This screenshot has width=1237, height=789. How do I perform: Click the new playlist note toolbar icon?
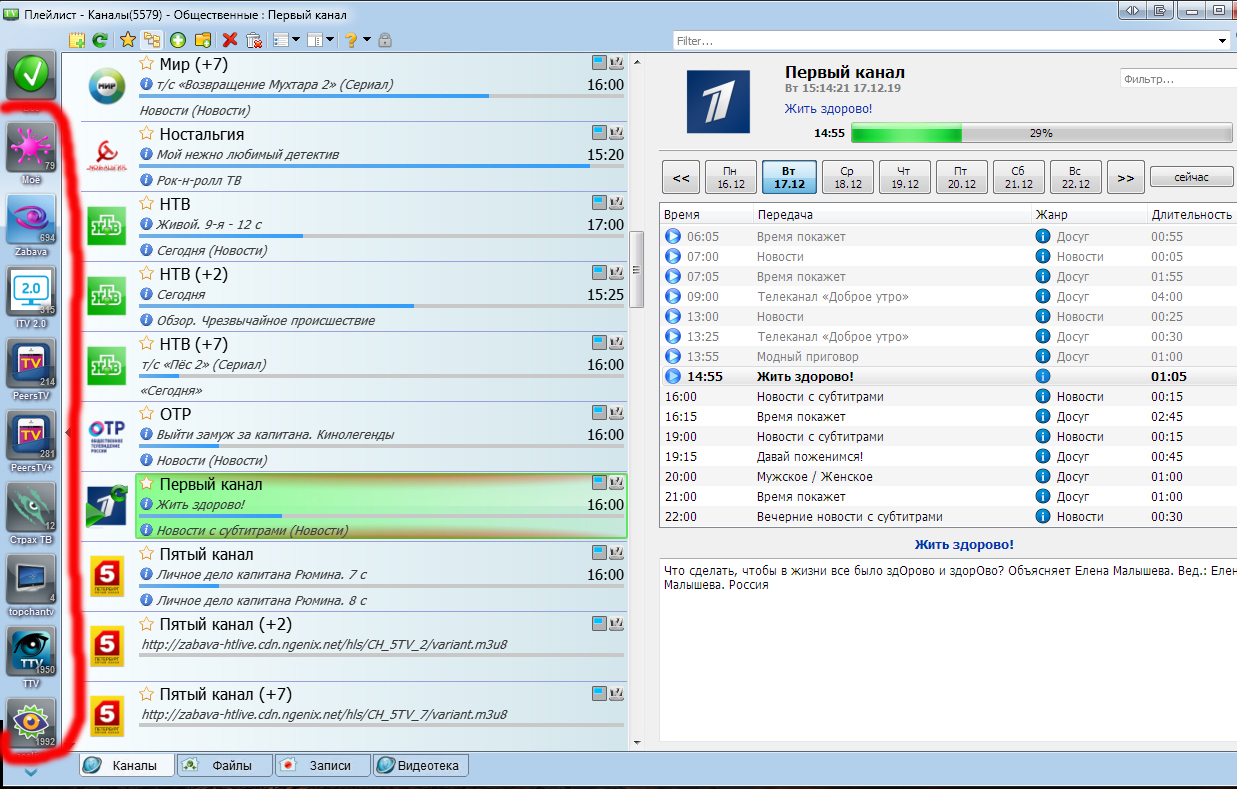coord(77,40)
